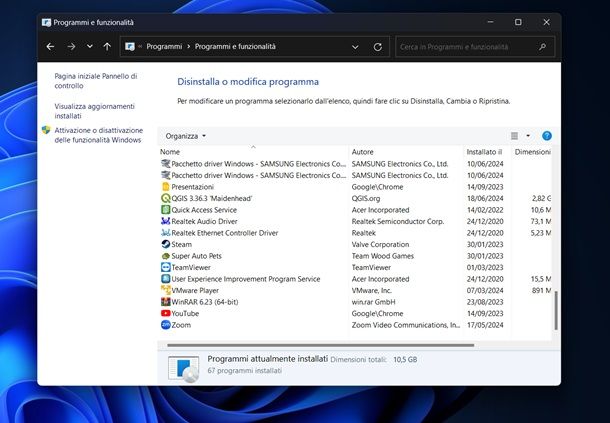Click the installed programs icon in details pane
This screenshot has height=423, width=610.
(183, 369)
